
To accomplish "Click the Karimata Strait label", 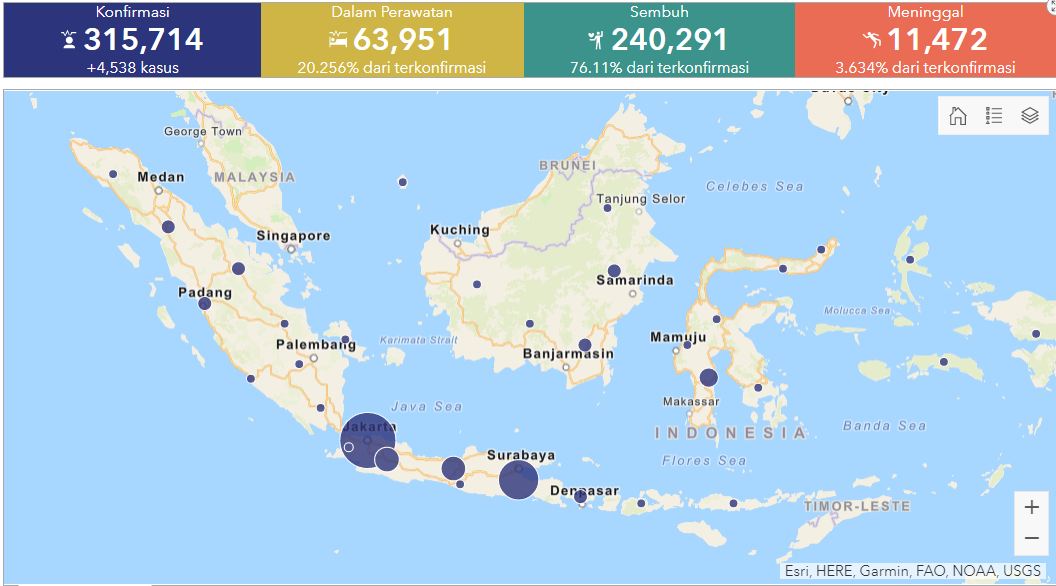I will click(419, 340).
